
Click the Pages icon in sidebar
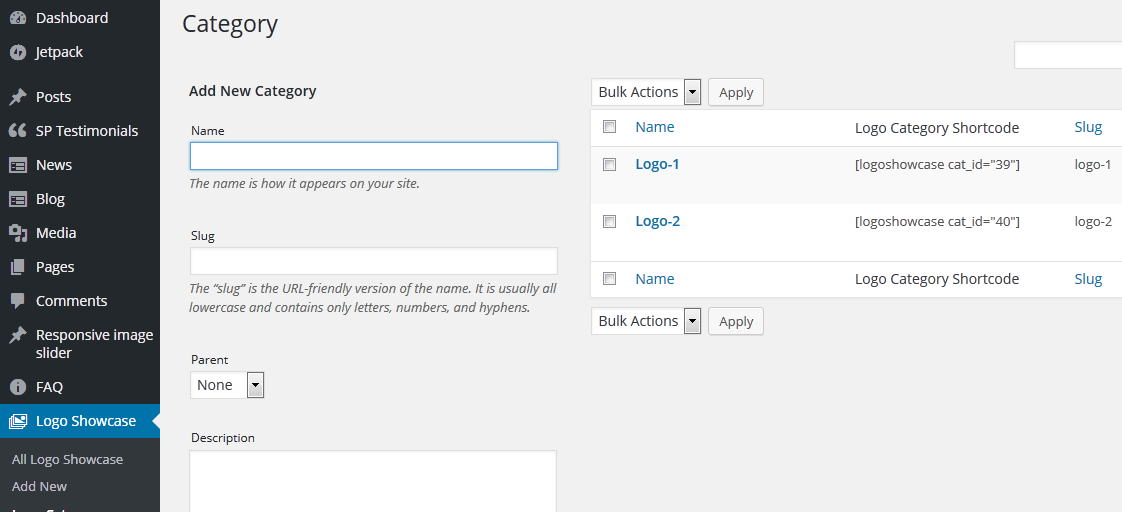click(x=18, y=267)
